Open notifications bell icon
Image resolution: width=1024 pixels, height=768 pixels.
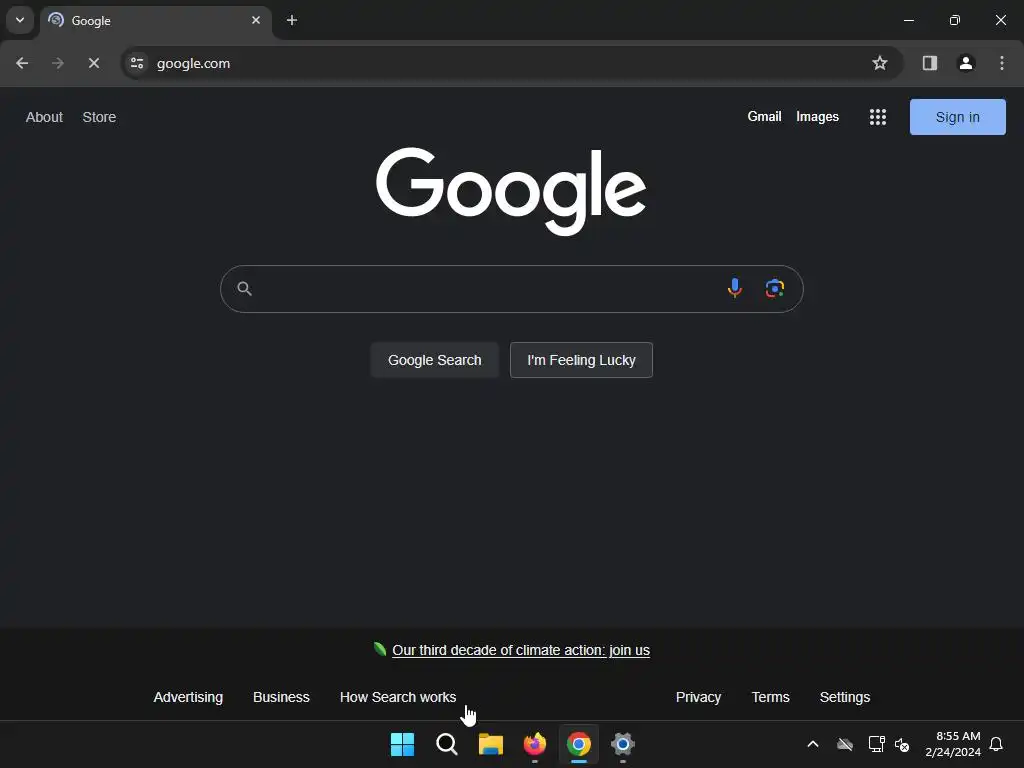997,744
